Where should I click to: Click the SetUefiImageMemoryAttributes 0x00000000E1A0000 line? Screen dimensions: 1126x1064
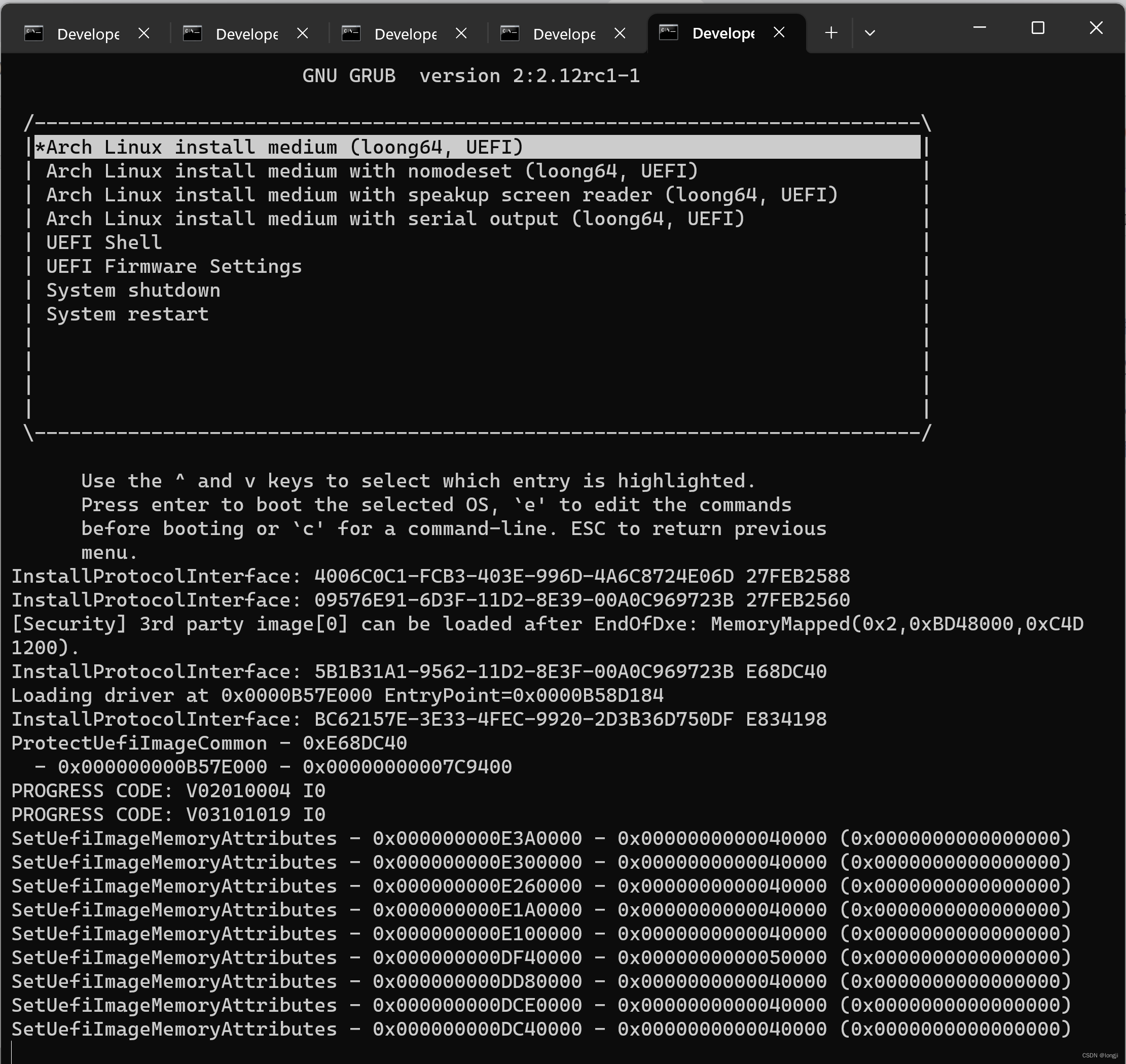point(541,910)
